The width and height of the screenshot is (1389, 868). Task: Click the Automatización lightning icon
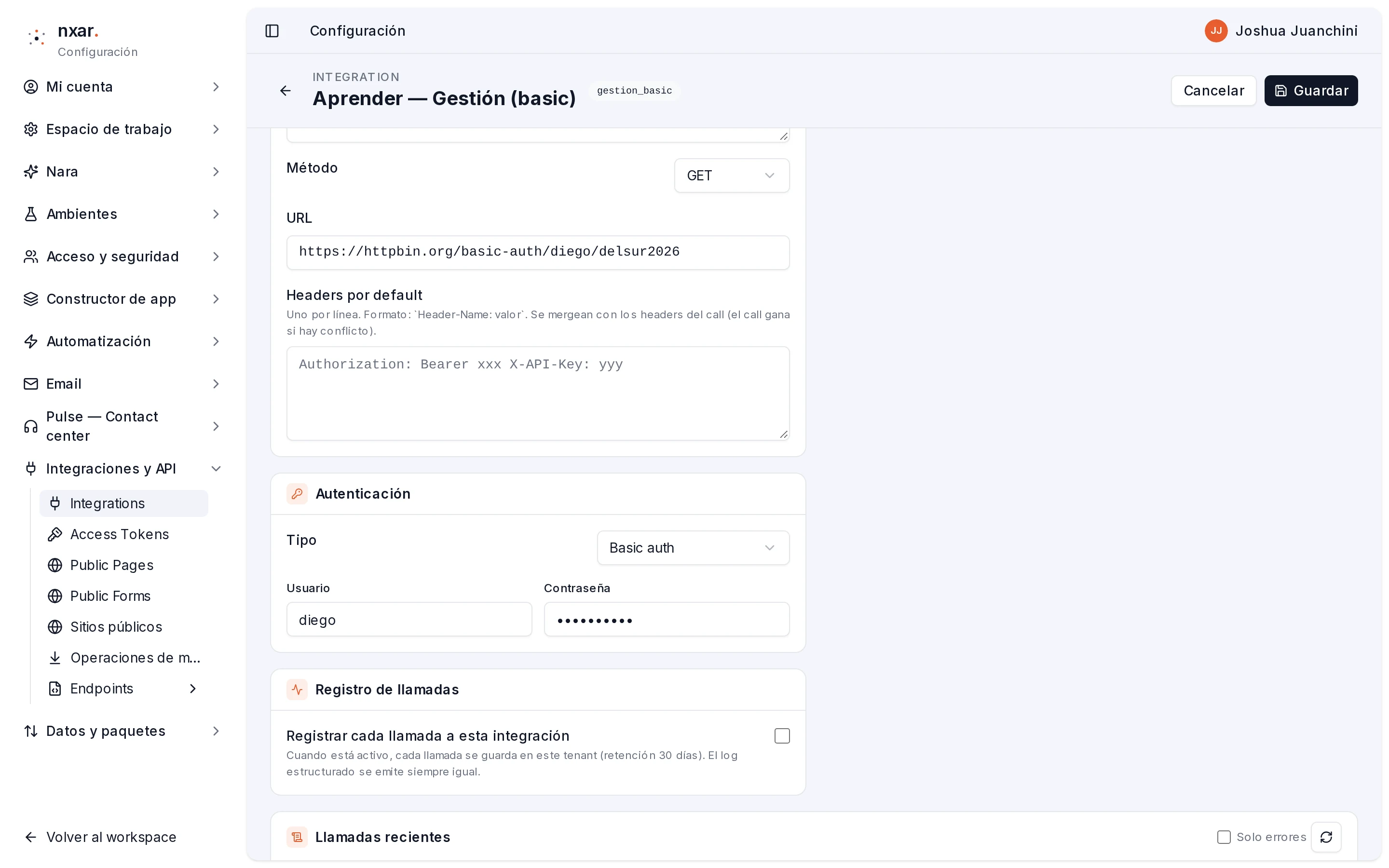[31, 341]
